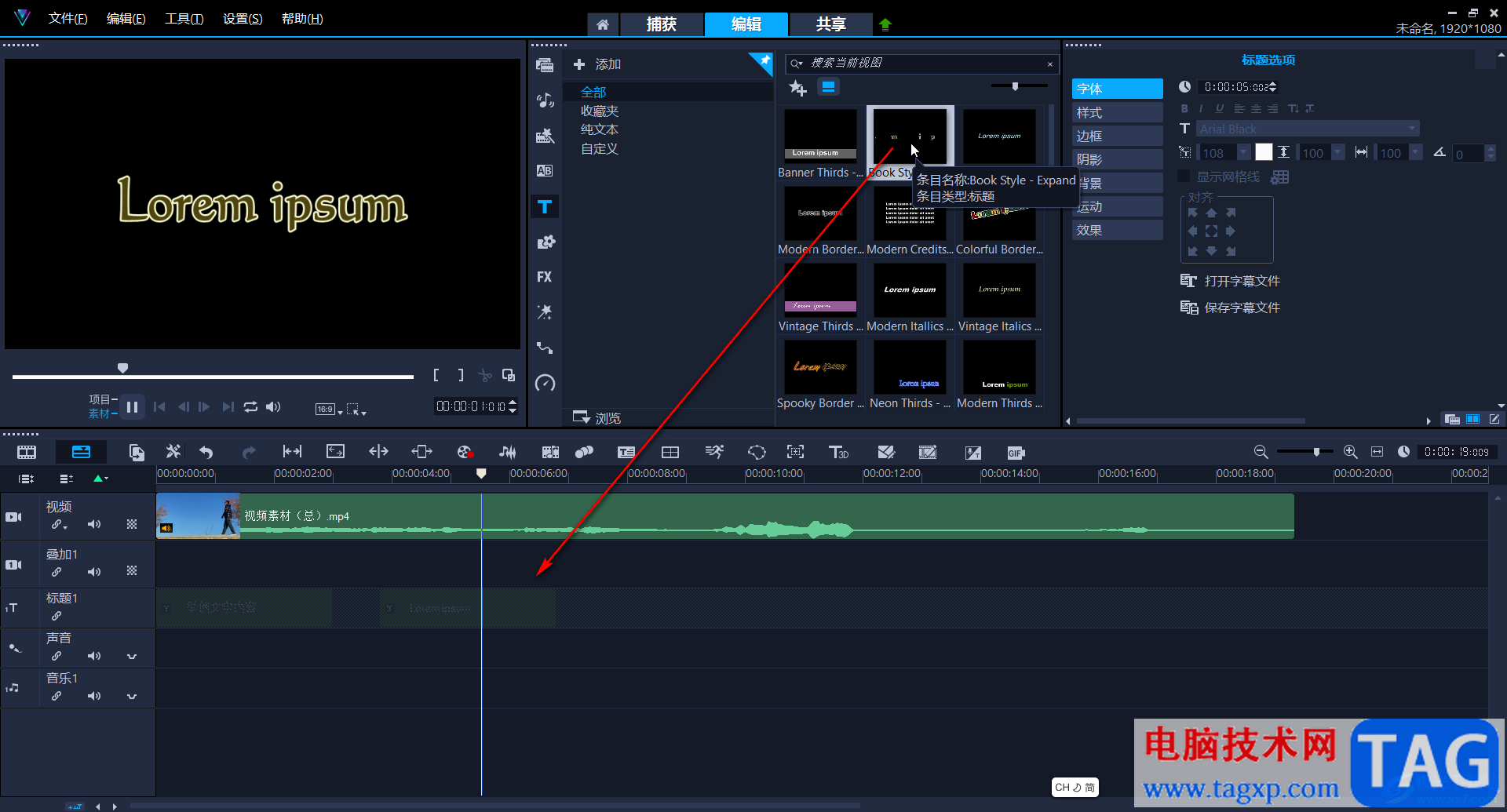Toggle loop playback in preview
1507x812 pixels.
pyautogui.click(x=250, y=406)
